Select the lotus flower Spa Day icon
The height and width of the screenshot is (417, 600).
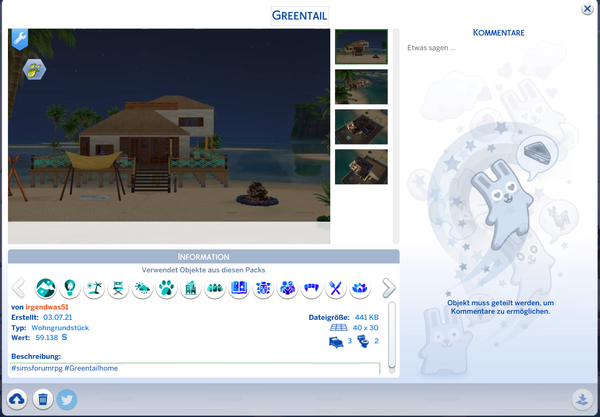tap(360, 288)
